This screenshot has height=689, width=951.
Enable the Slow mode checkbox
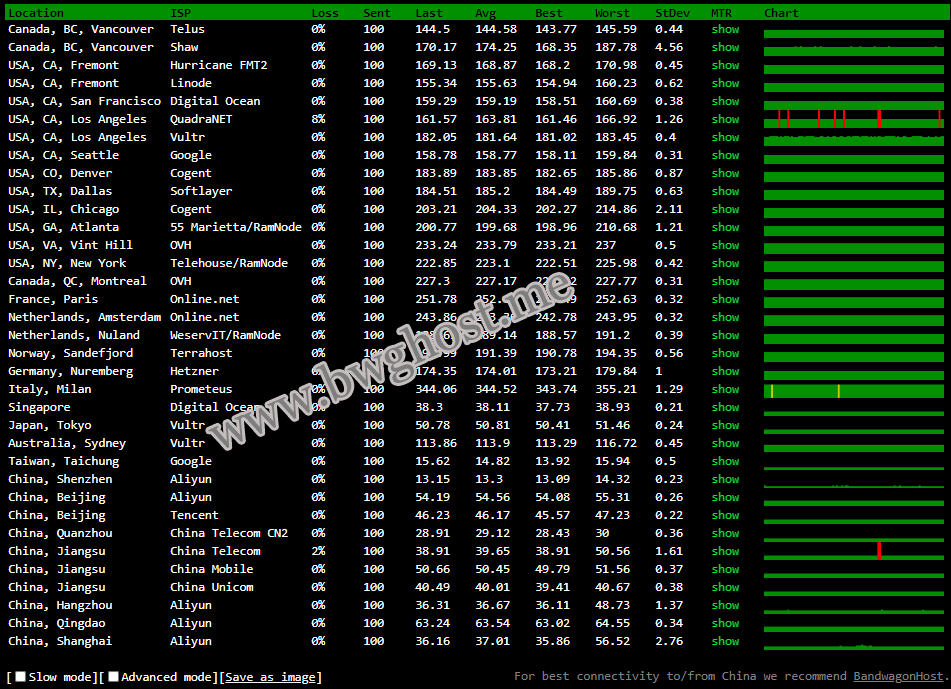(x=21, y=676)
